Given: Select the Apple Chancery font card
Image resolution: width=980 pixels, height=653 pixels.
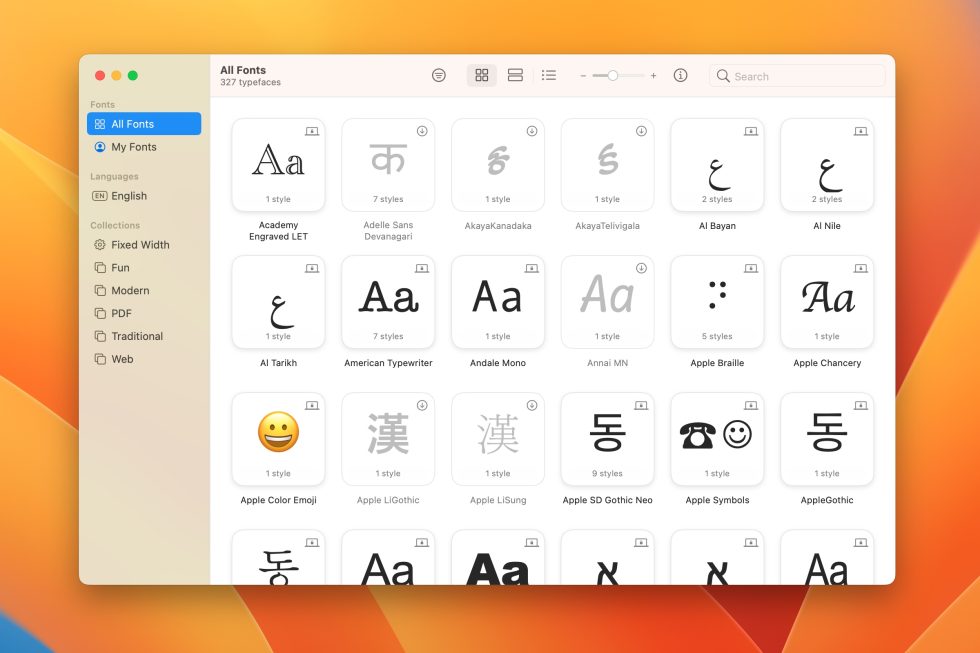Looking at the screenshot, I should click(827, 302).
